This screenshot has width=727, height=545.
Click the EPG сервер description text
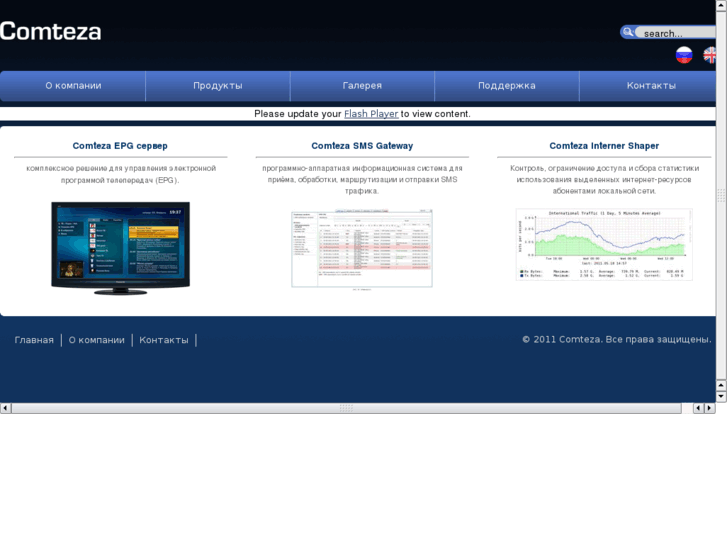pos(121,174)
